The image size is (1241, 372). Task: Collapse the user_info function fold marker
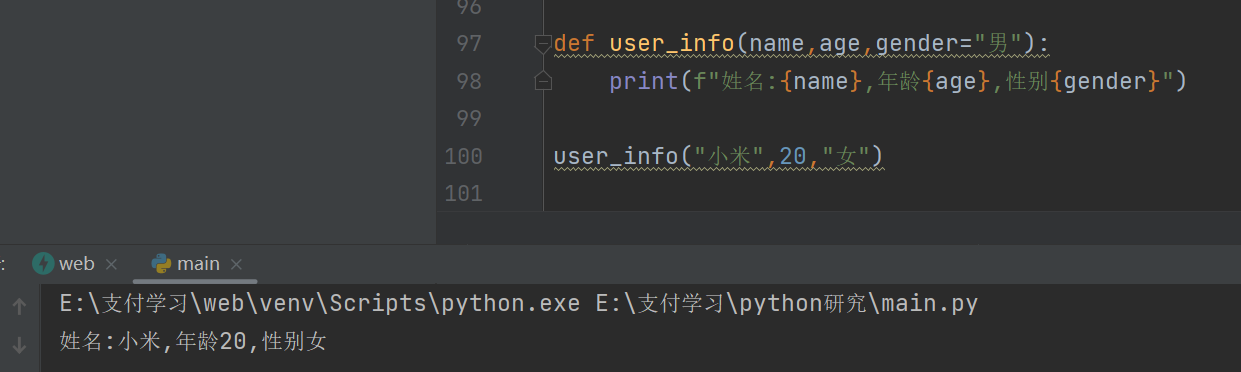(x=543, y=43)
